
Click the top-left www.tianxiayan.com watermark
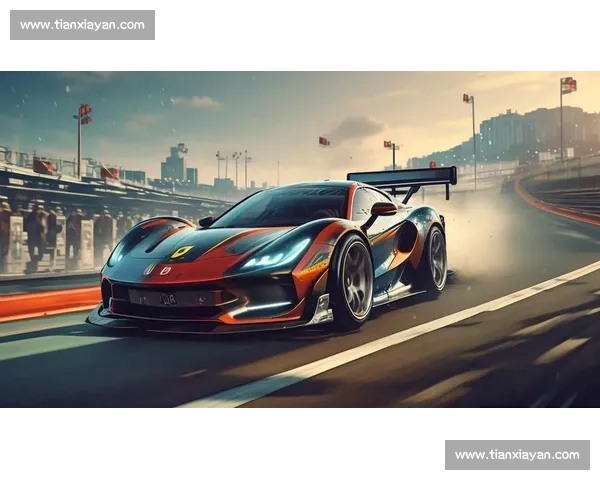coord(83,24)
